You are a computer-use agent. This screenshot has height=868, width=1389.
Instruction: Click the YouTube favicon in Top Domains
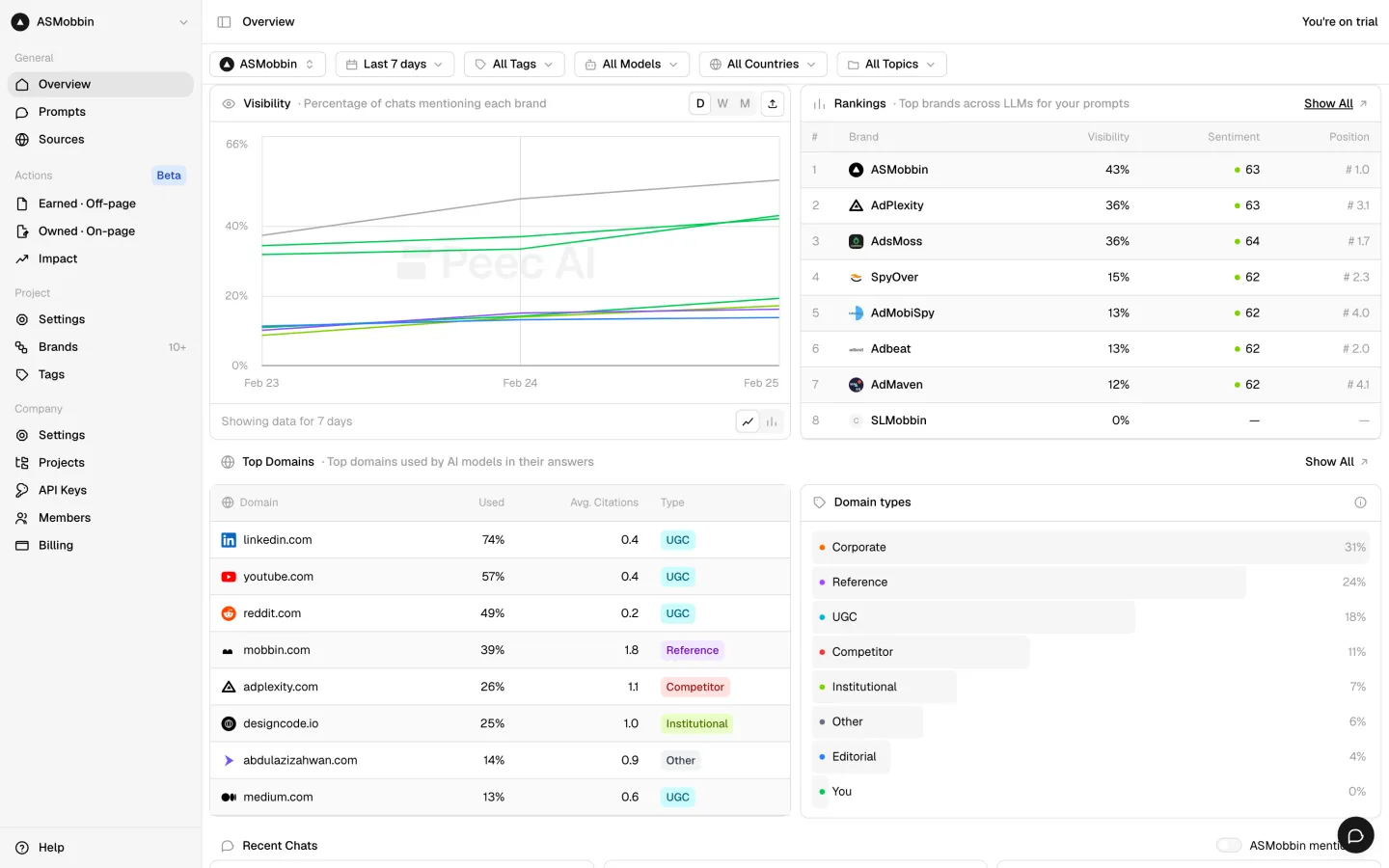[x=229, y=577]
